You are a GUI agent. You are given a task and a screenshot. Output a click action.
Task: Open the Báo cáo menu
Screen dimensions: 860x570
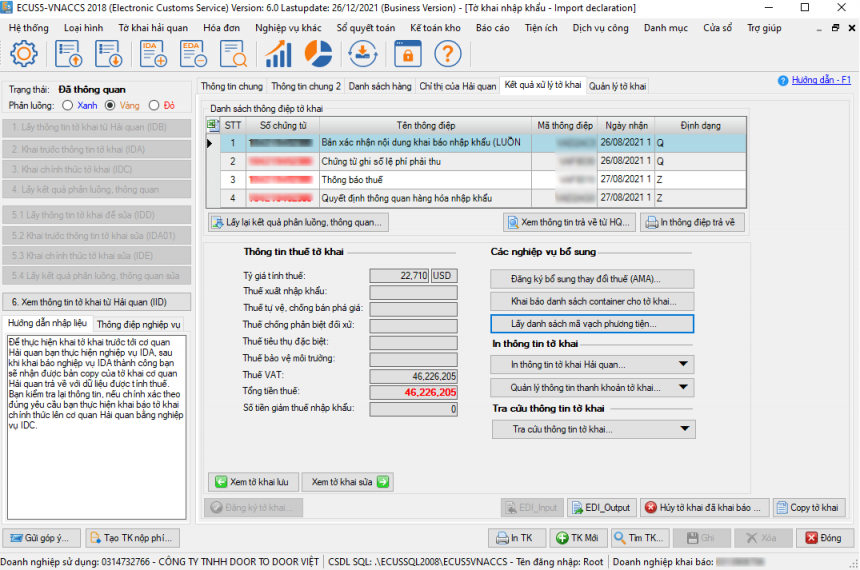(x=493, y=28)
